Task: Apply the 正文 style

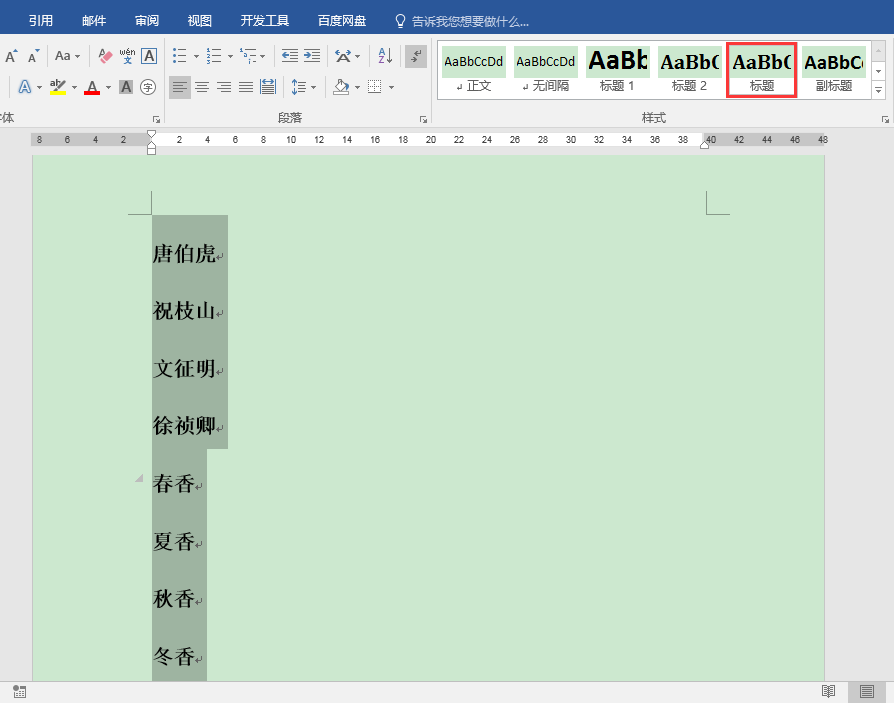Action: coord(473,70)
